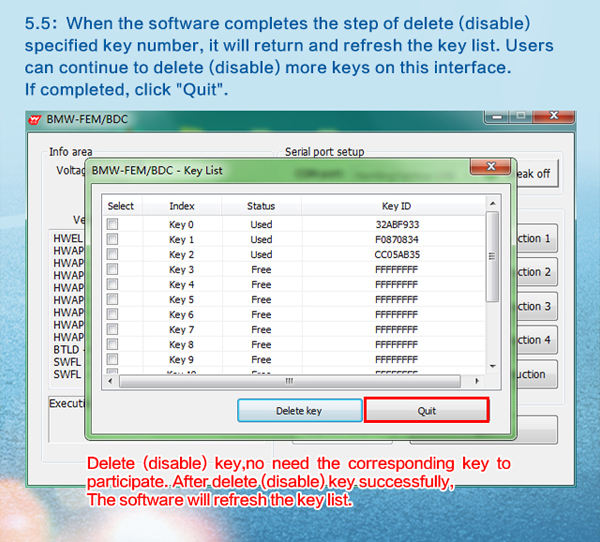
Task: Tick the checkbox for Key 0
Action: 112,224
